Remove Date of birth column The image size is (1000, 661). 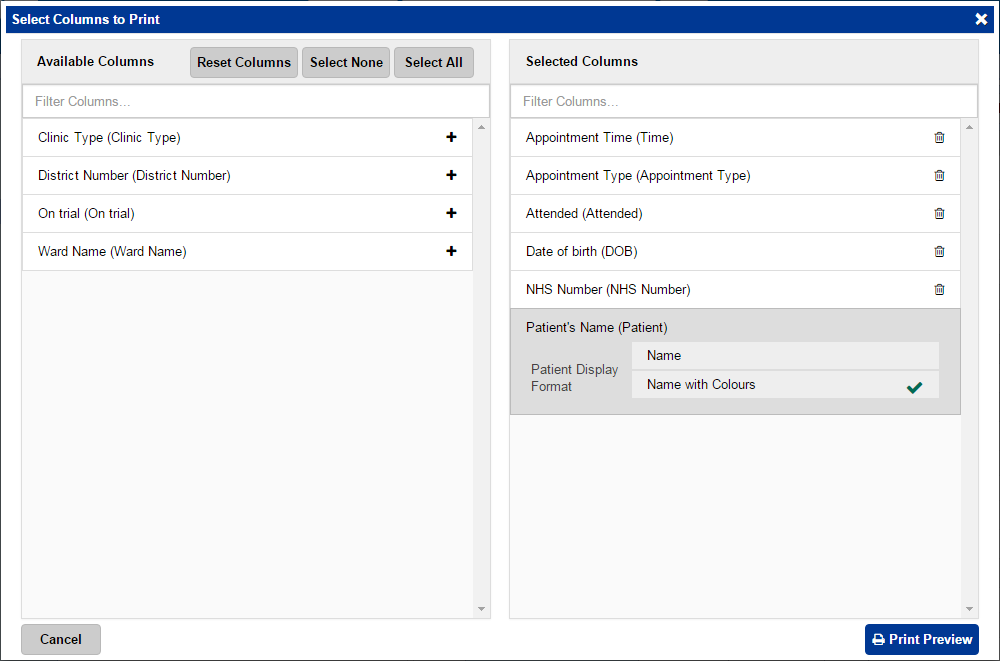[x=939, y=252]
